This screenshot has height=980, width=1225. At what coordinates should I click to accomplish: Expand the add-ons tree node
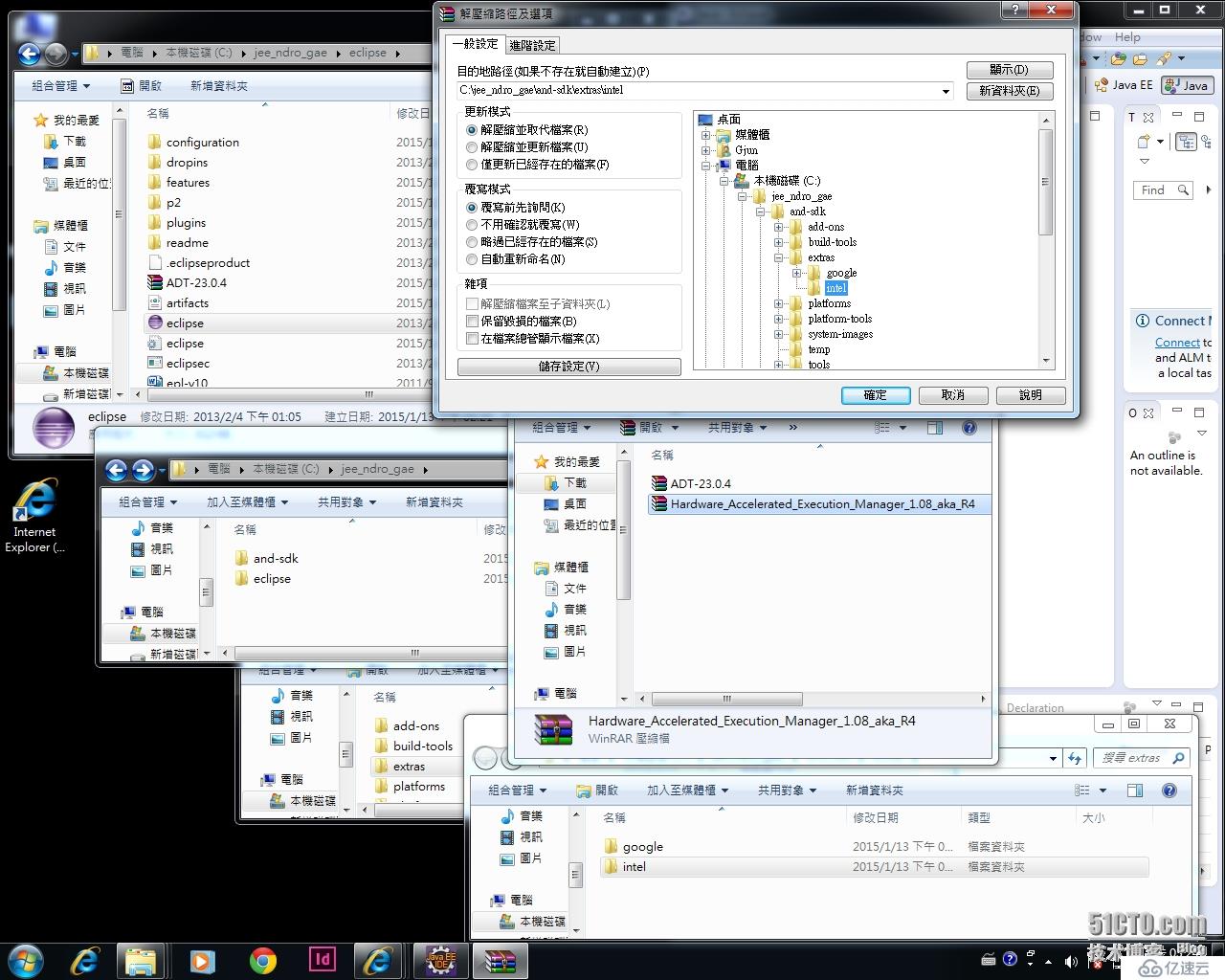pos(779,227)
